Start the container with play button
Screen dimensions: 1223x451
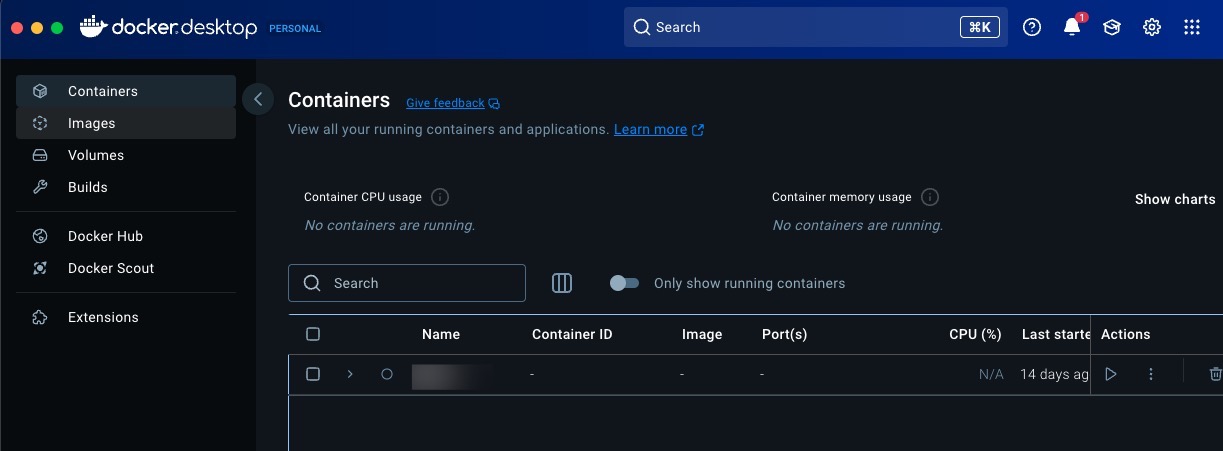pos(1111,374)
